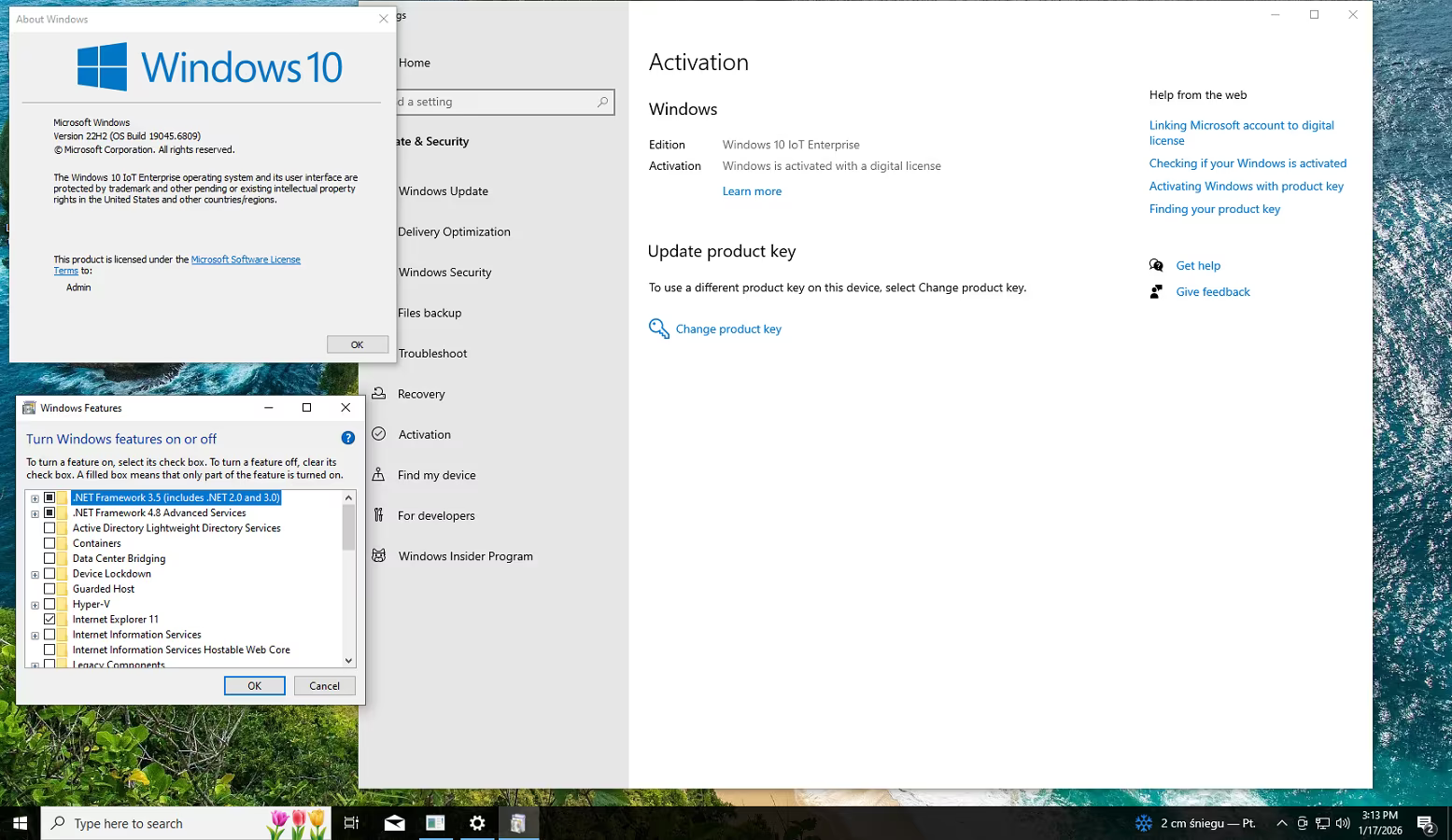Cancel the Windows Features dialog
The width and height of the screenshot is (1452, 840).
click(325, 686)
